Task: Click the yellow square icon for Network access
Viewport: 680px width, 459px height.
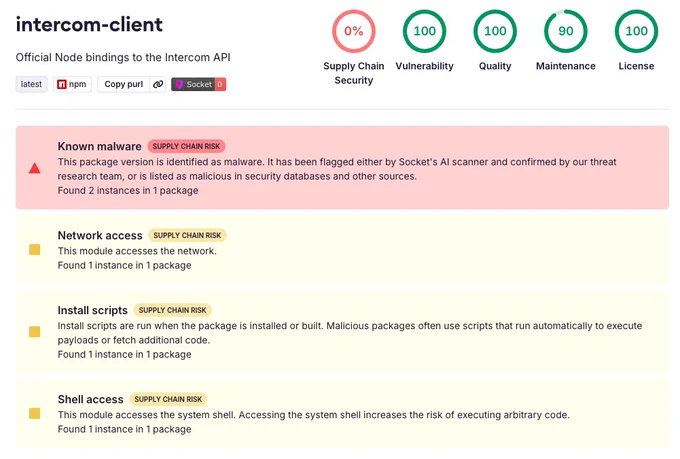Action: point(35,249)
